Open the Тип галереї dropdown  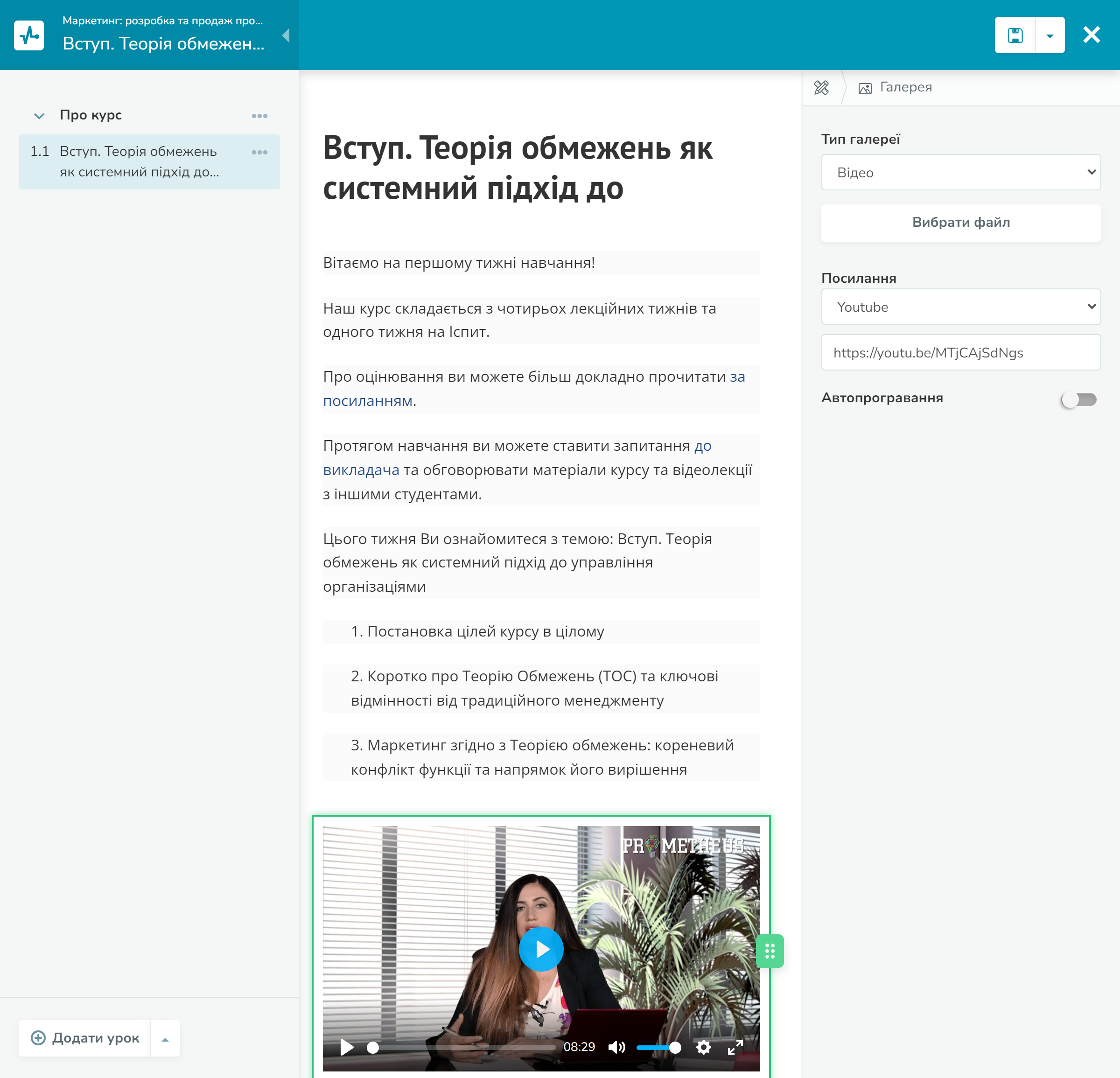point(960,173)
